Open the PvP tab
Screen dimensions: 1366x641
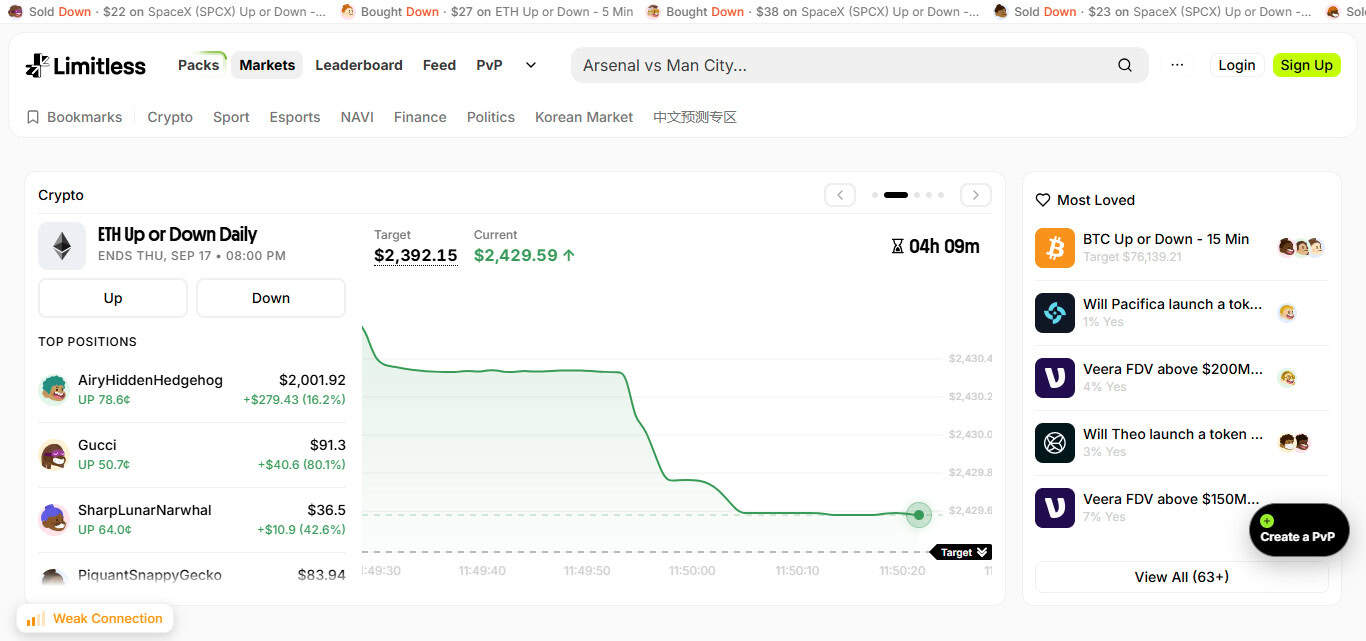coord(489,65)
